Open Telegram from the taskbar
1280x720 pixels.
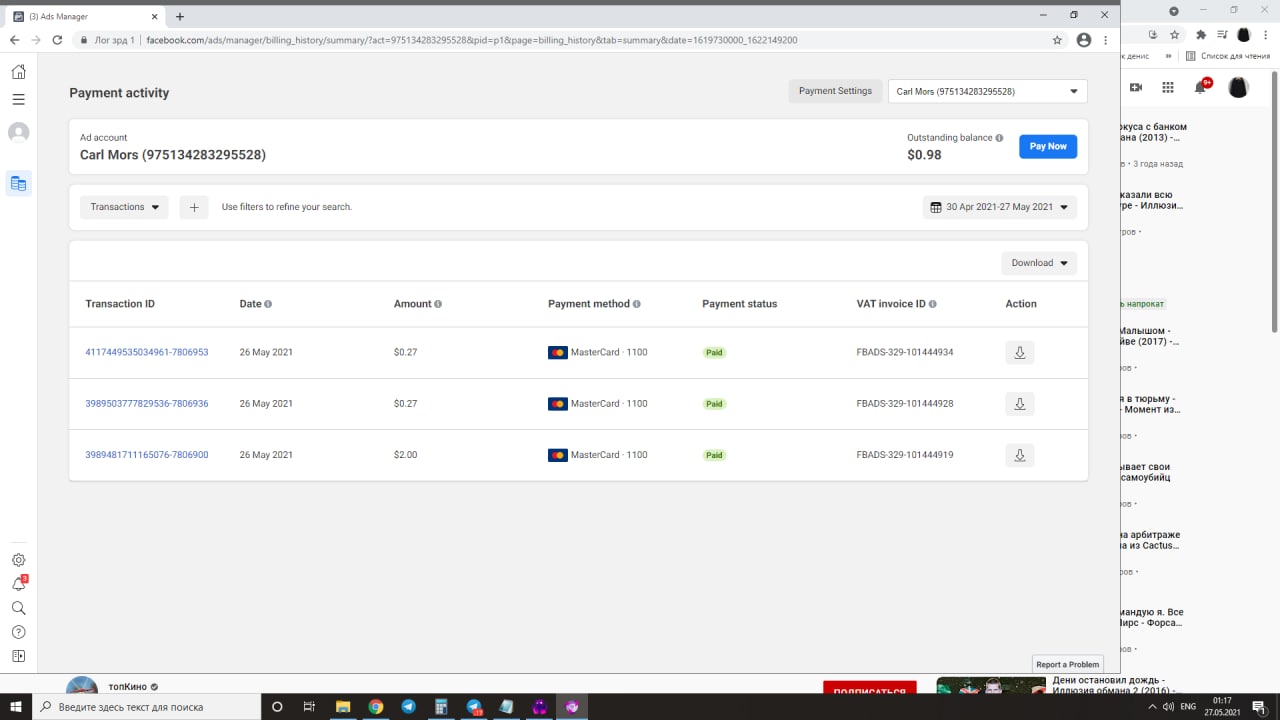[408, 707]
